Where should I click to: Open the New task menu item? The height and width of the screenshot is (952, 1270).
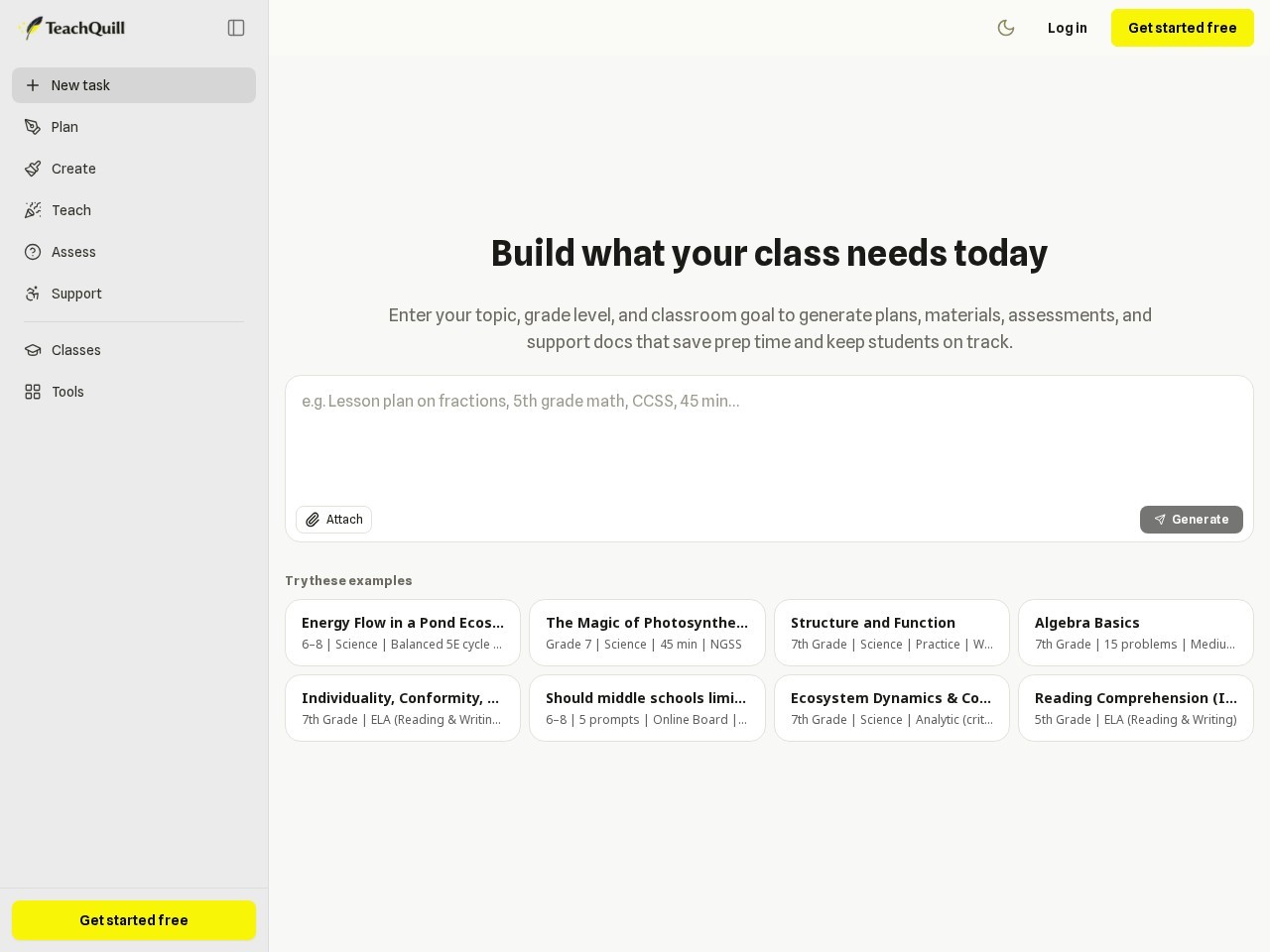coord(134,85)
